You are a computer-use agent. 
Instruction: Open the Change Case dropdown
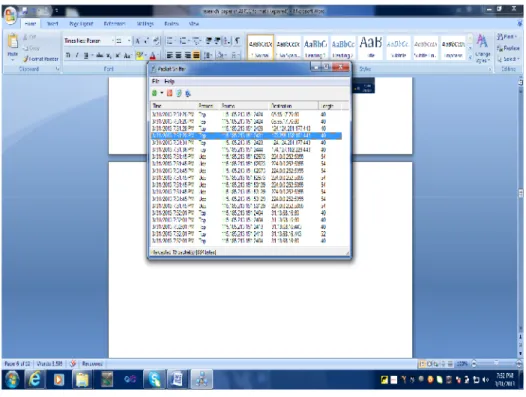(127, 55)
